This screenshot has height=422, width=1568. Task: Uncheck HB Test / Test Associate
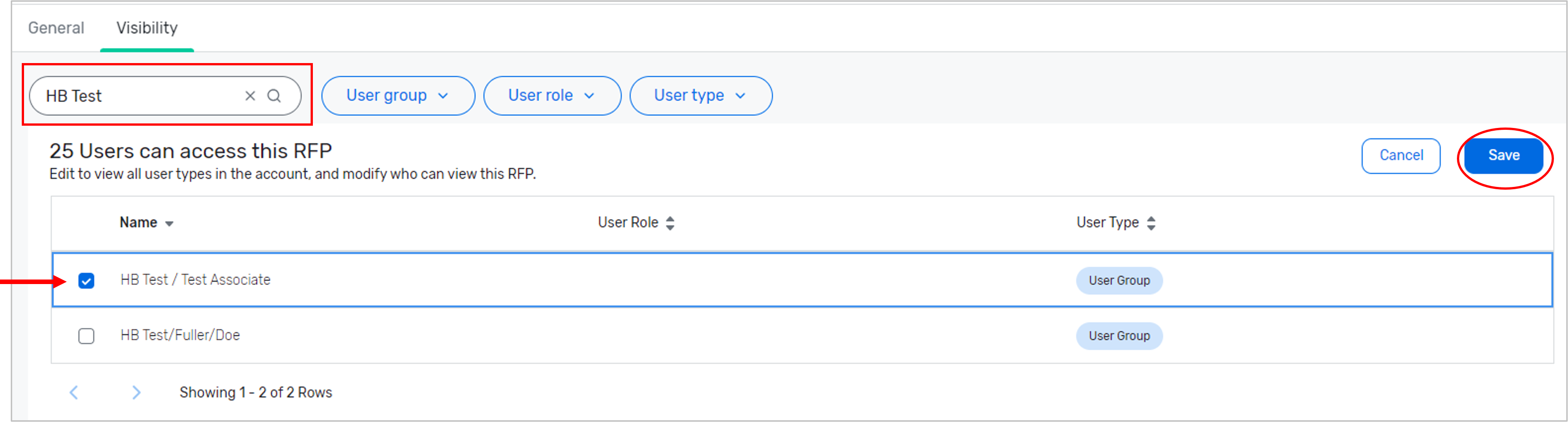pos(87,280)
